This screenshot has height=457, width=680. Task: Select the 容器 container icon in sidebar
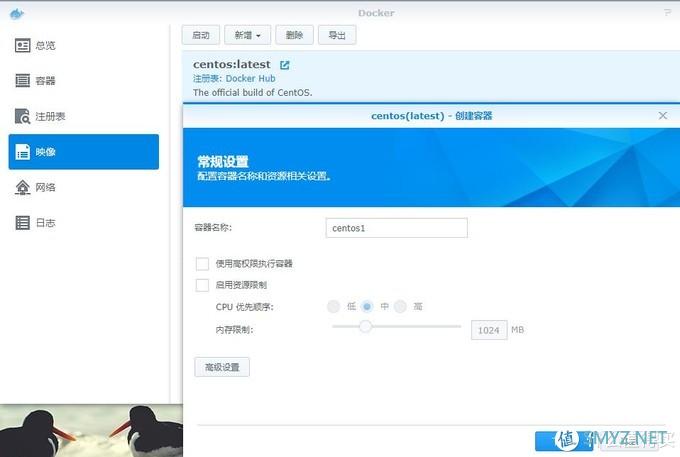coord(23,81)
